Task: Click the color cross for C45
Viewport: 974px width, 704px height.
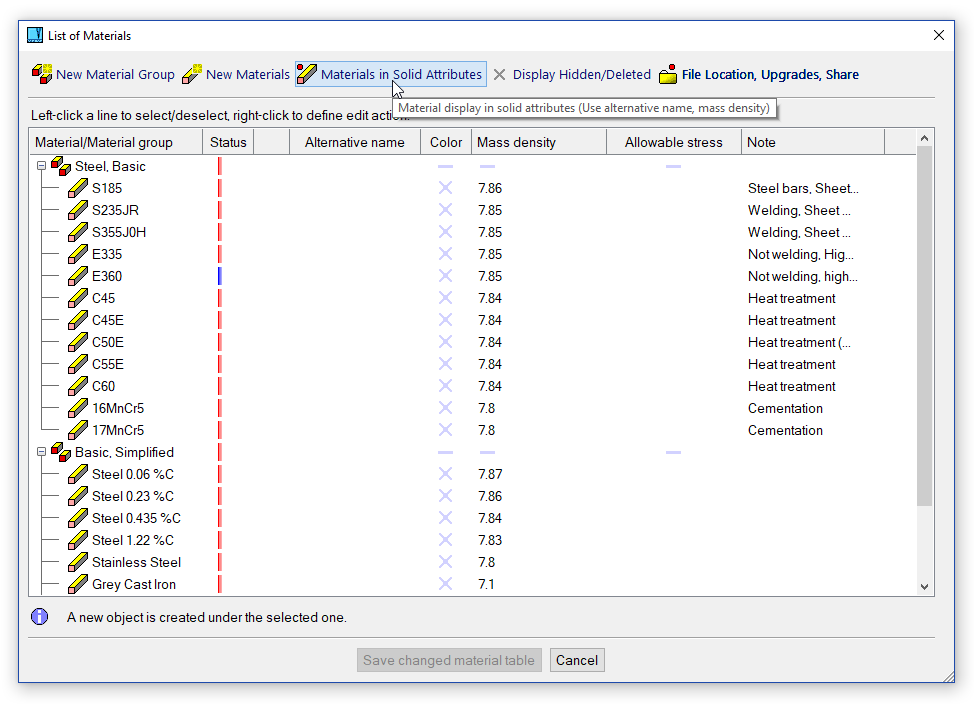Action: pos(445,298)
